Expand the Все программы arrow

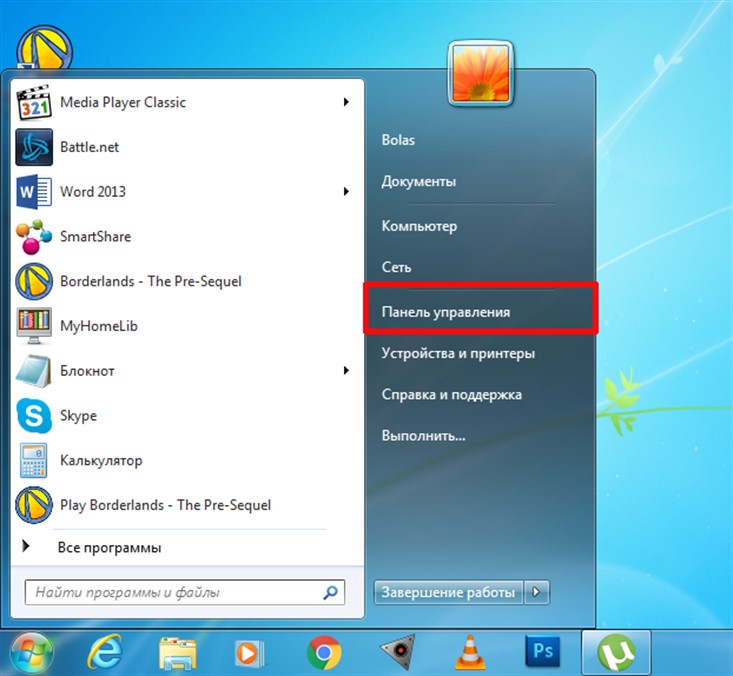(x=26, y=546)
